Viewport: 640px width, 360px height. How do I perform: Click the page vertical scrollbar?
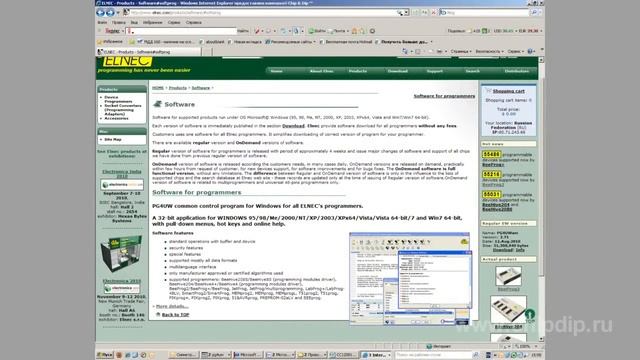(x=541, y=200)
